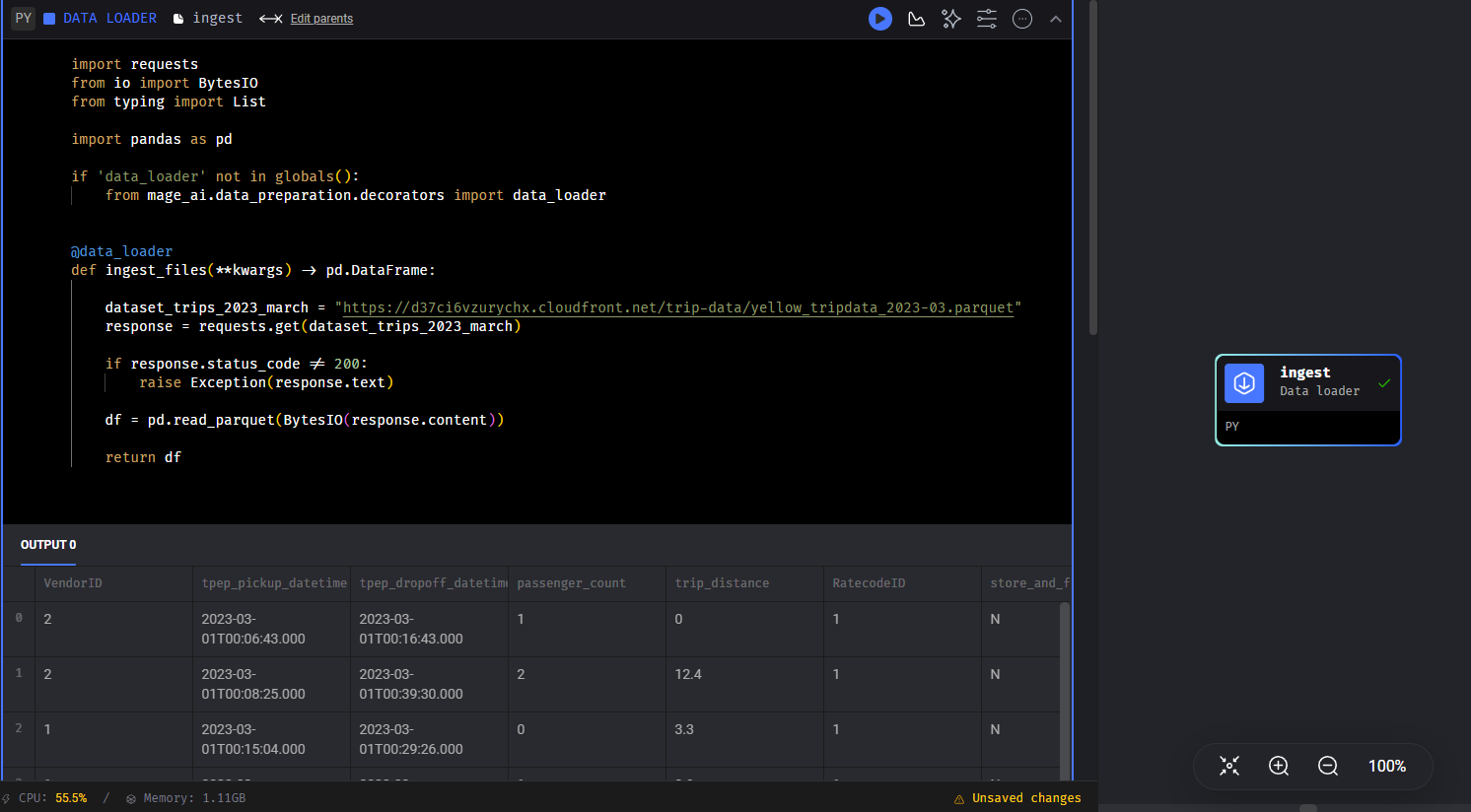
Task: Click the tpep_pickup_datetime column header
Action: tap(271, 583)
